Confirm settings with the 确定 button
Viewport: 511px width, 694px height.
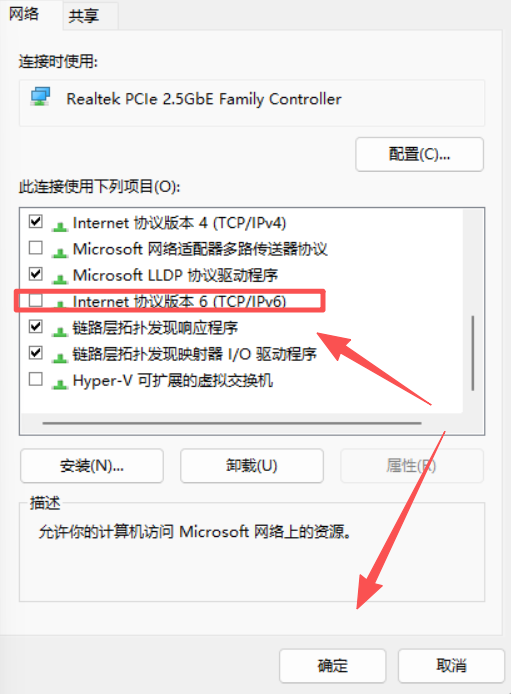click(333, 666)
